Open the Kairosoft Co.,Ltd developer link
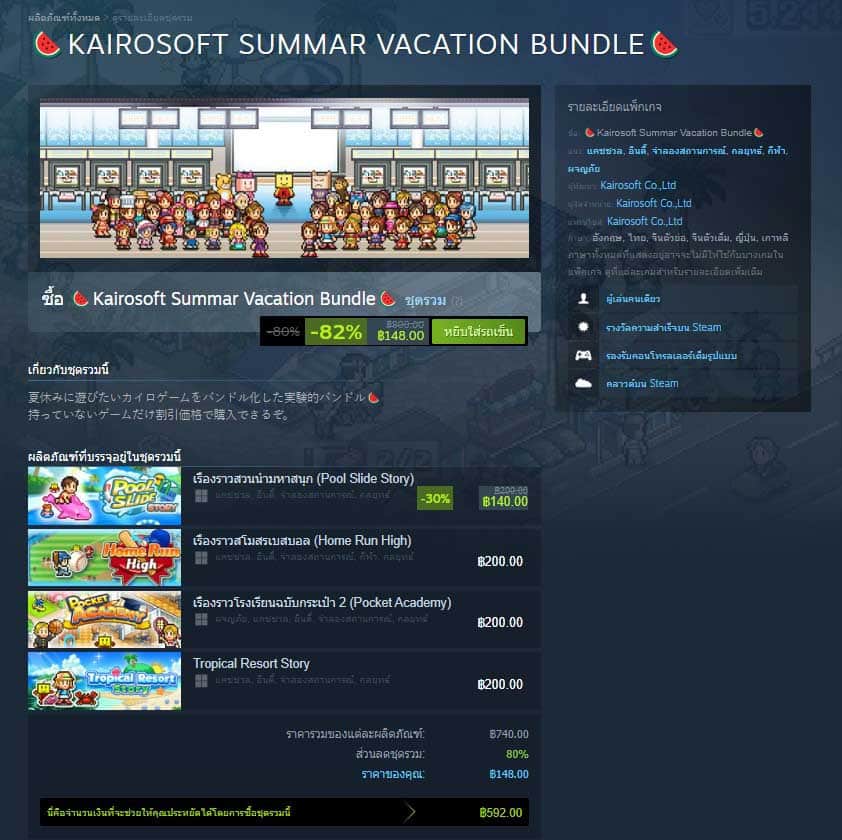The image size is (842, 840). [x=638, y=185]
